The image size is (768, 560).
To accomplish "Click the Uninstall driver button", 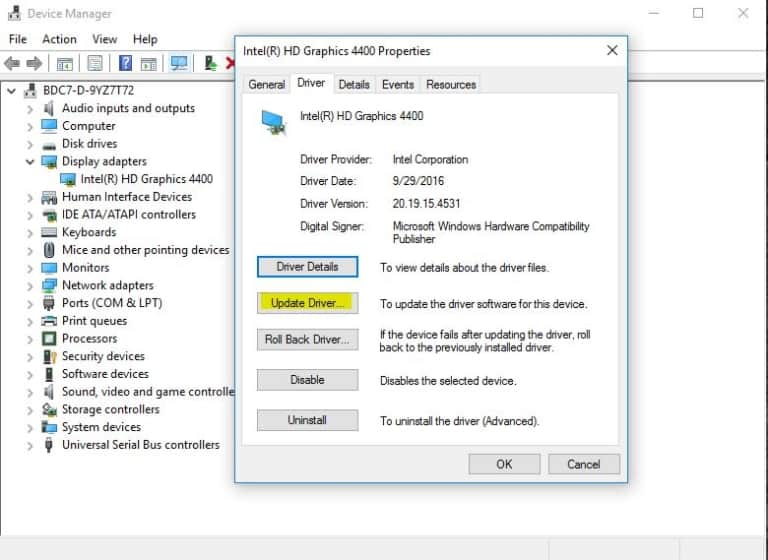I will point(308,420).
